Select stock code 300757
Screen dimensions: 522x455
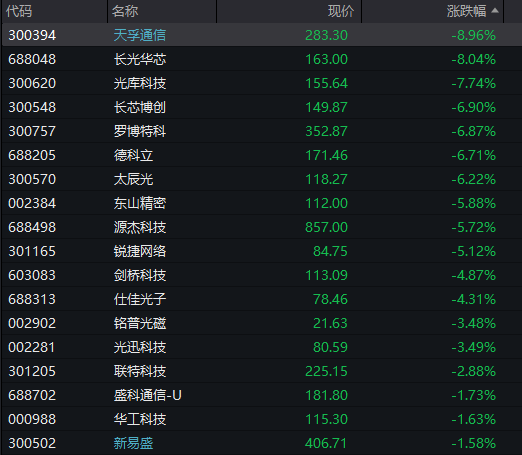(x=32, y=131)
